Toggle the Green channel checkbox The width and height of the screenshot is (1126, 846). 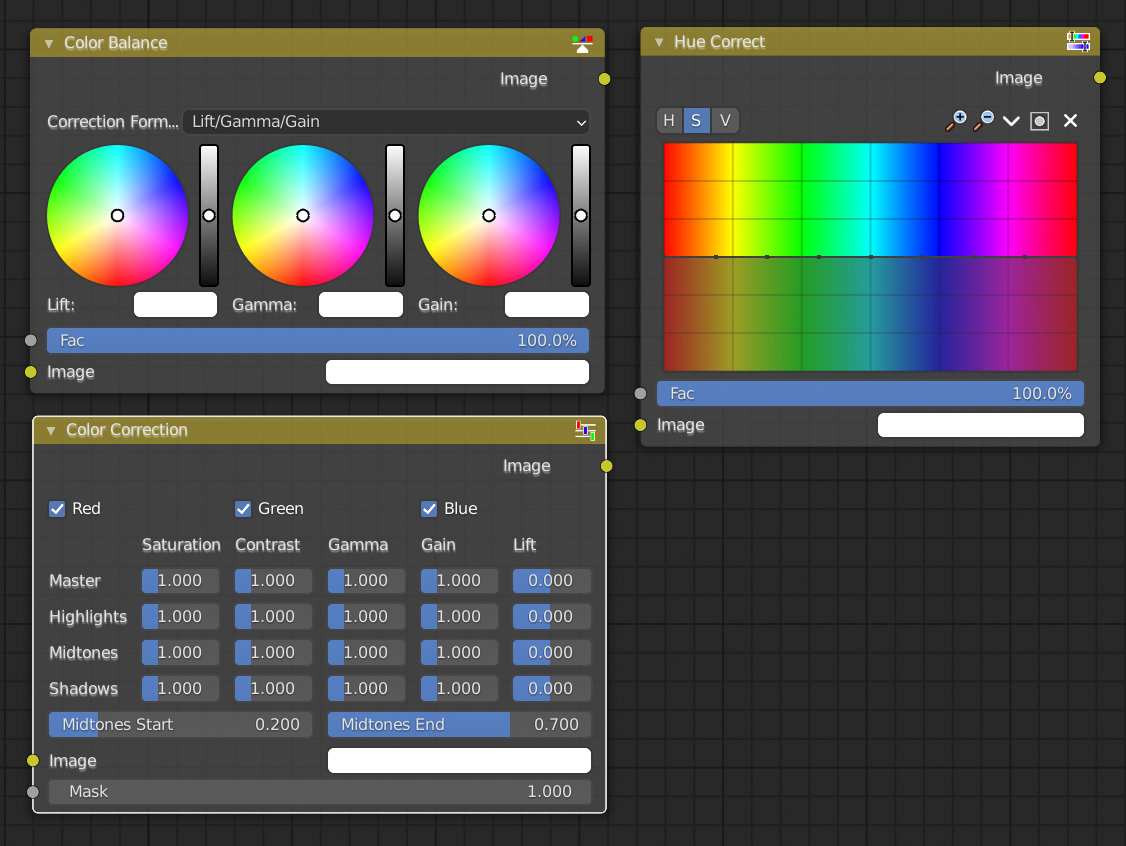[243, 508]
